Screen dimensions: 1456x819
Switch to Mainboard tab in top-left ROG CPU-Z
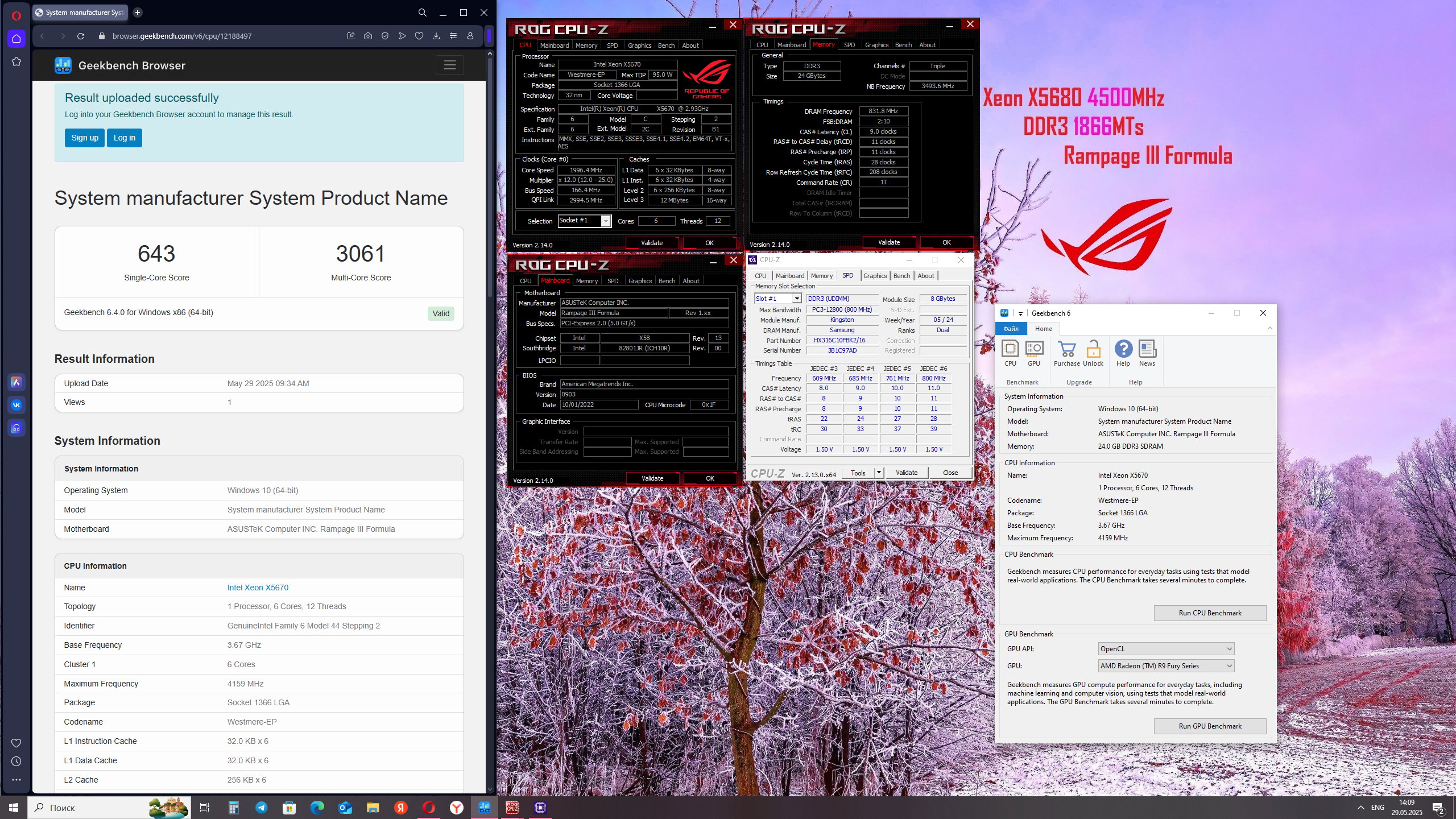click(554, 45)
